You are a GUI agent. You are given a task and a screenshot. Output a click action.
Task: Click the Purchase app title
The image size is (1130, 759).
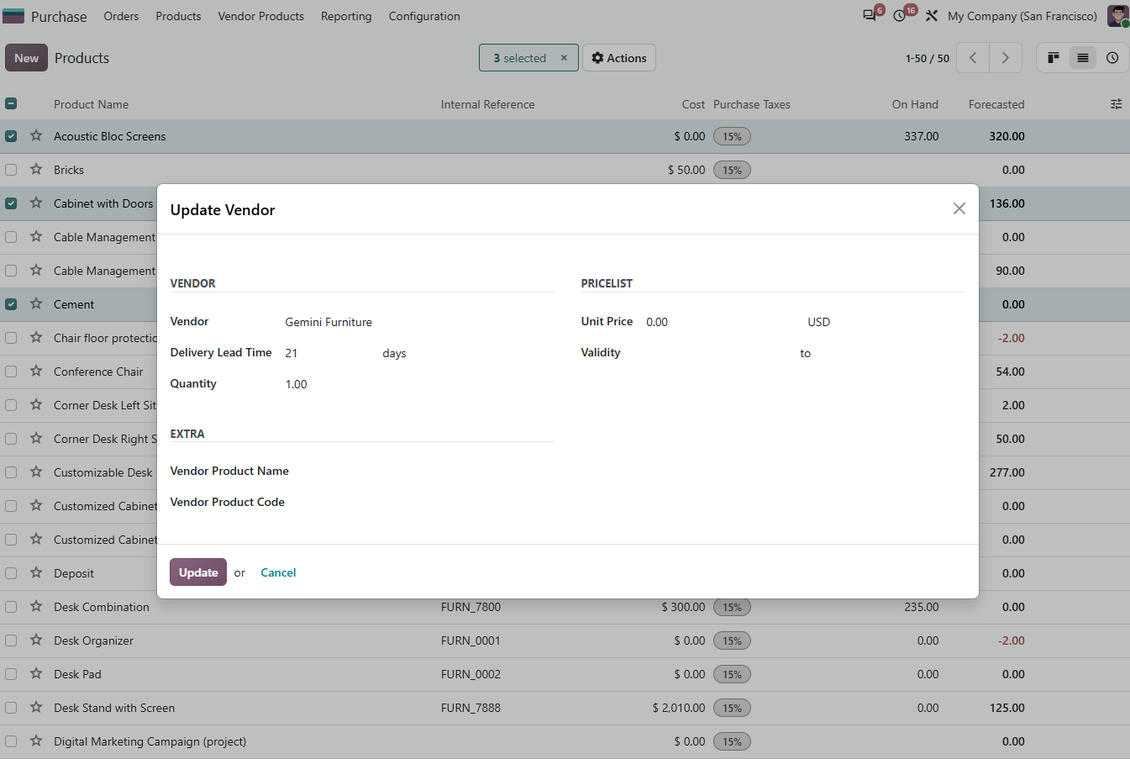pyautogui.click(x=58, y=16)
